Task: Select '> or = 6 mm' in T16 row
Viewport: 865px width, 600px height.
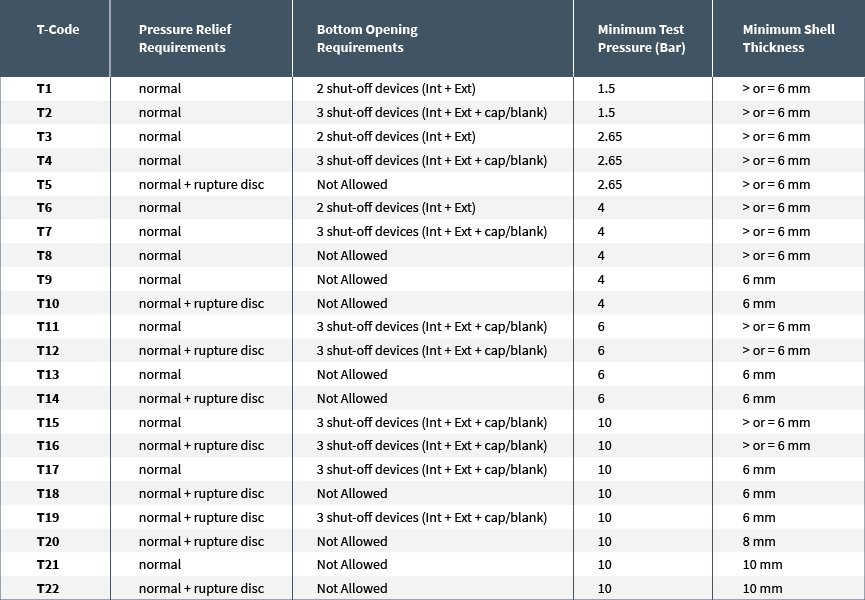Action: (x=776, y=446)
